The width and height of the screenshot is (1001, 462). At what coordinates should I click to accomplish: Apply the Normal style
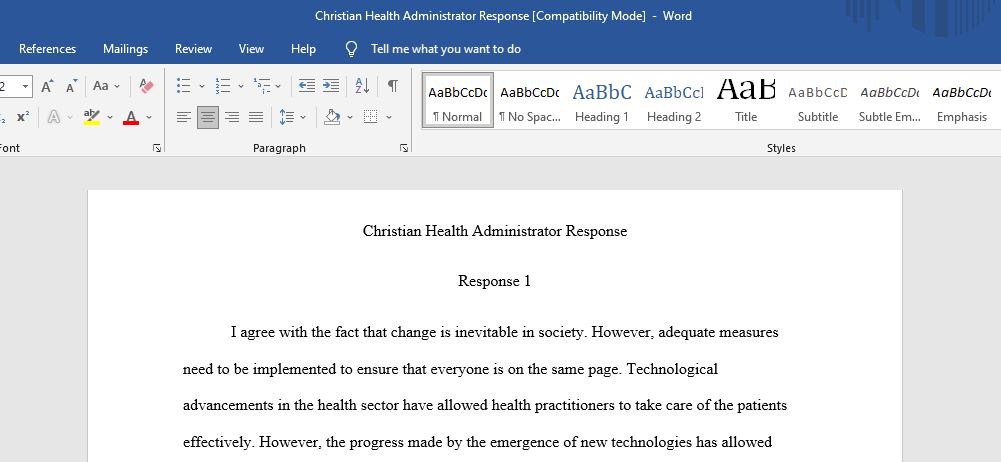pyautogui.click(x=457, y=100)
